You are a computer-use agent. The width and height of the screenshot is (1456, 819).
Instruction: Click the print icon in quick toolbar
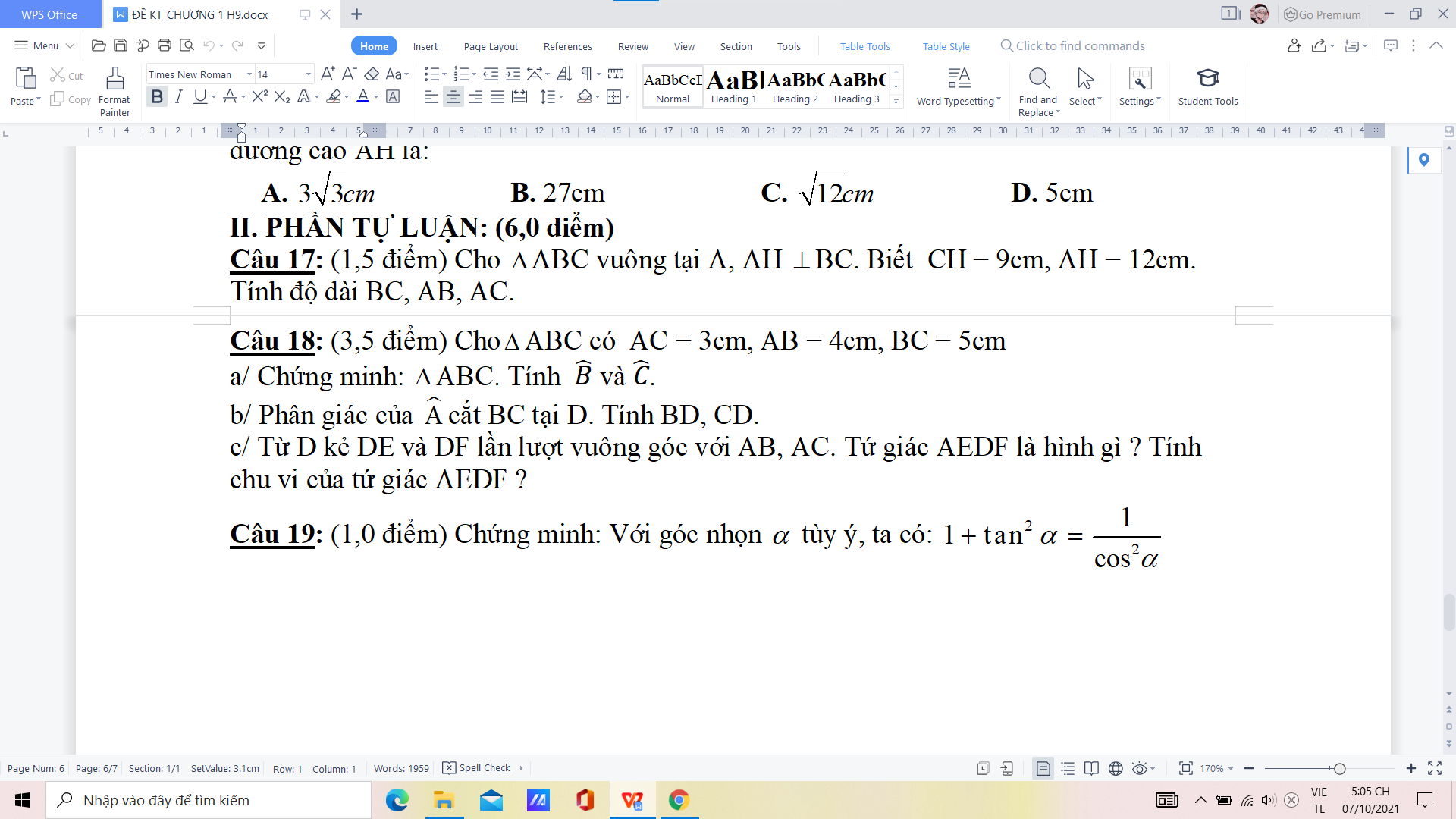pyautogui.click(x=164, y=45)
